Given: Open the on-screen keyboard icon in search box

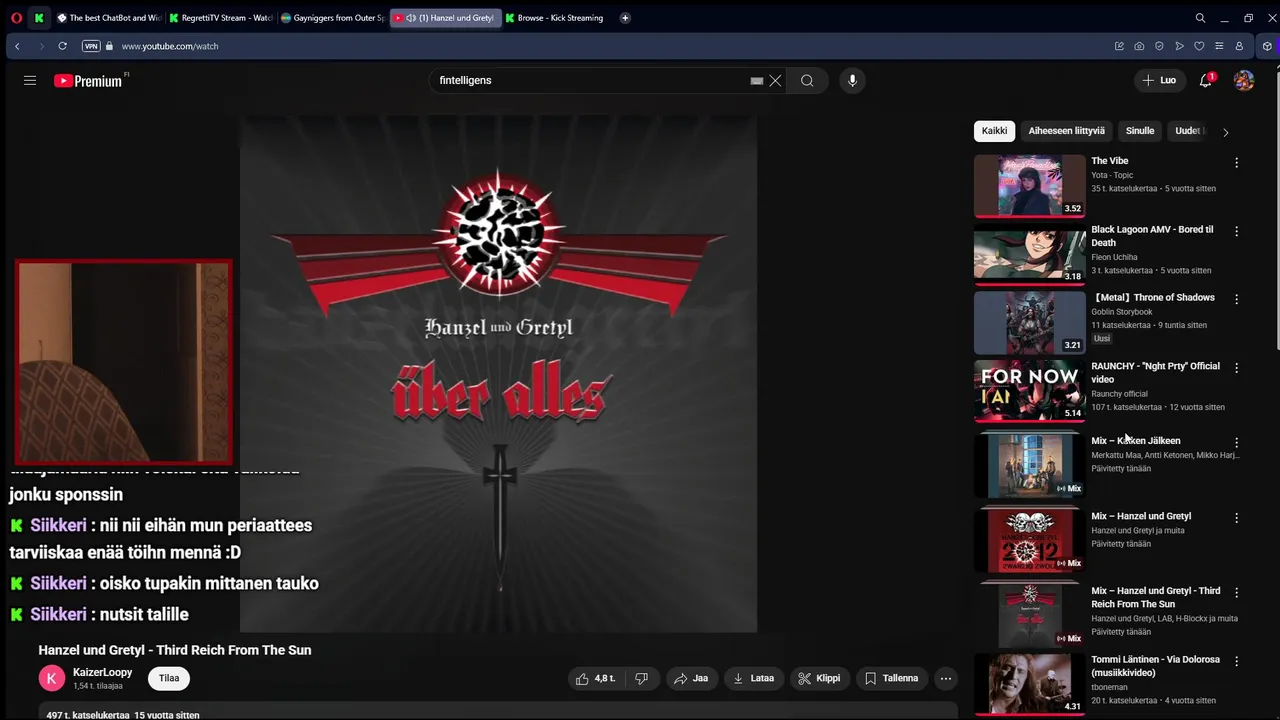Looking at the screenshot, I should click(757, 81).
